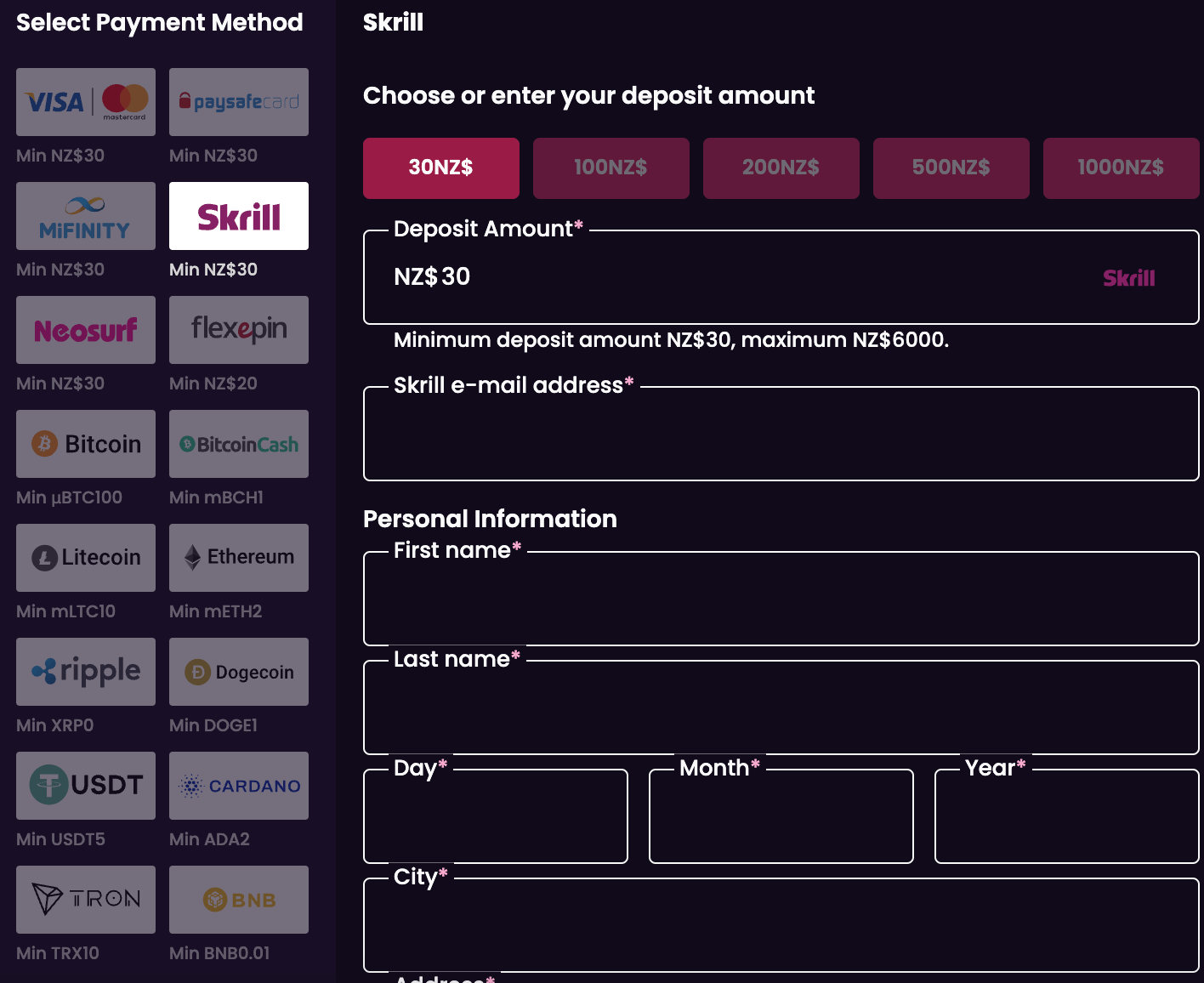Screen dimensions: 1204x983
Task: Click into the Last name field
Action: [x=781, y=707]
